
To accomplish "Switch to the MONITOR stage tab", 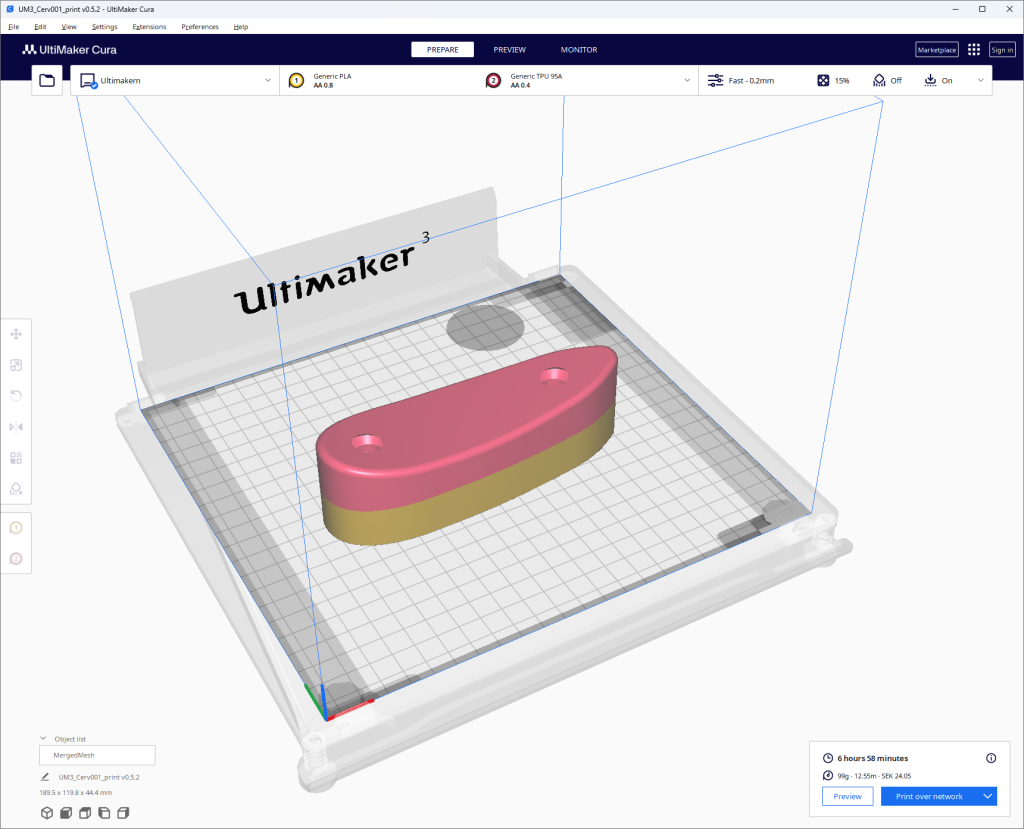I will coord(579,50).
